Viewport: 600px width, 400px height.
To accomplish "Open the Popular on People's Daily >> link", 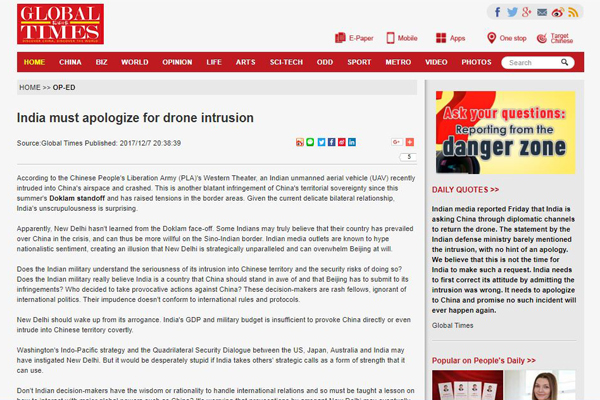I will click(484, 361).
